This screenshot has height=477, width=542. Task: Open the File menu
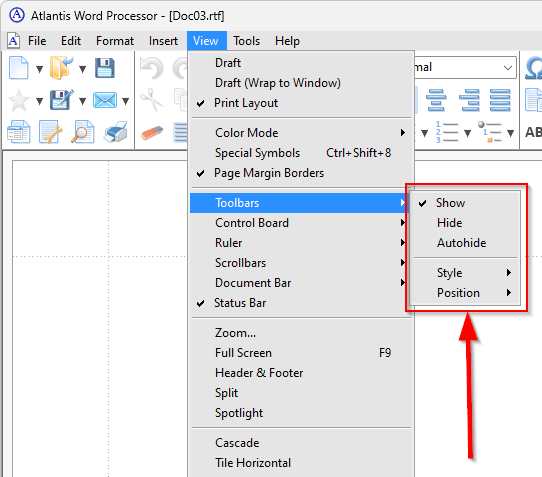click(x=37, y=41)
